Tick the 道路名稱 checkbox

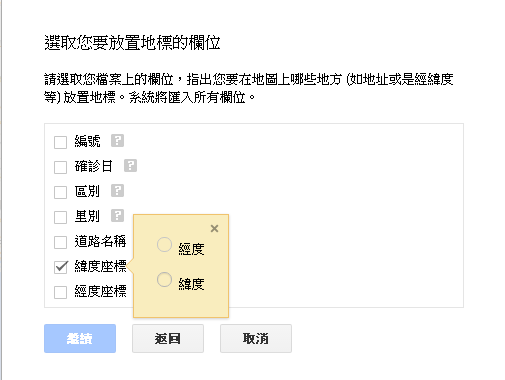[60, 242]
